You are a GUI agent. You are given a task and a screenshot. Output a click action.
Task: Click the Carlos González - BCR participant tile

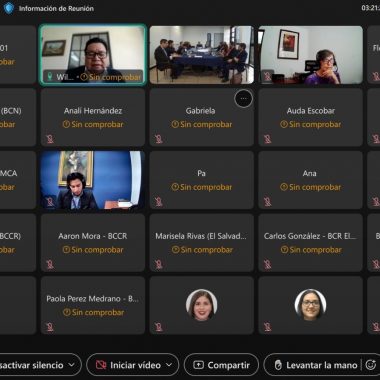coord(310,242)
